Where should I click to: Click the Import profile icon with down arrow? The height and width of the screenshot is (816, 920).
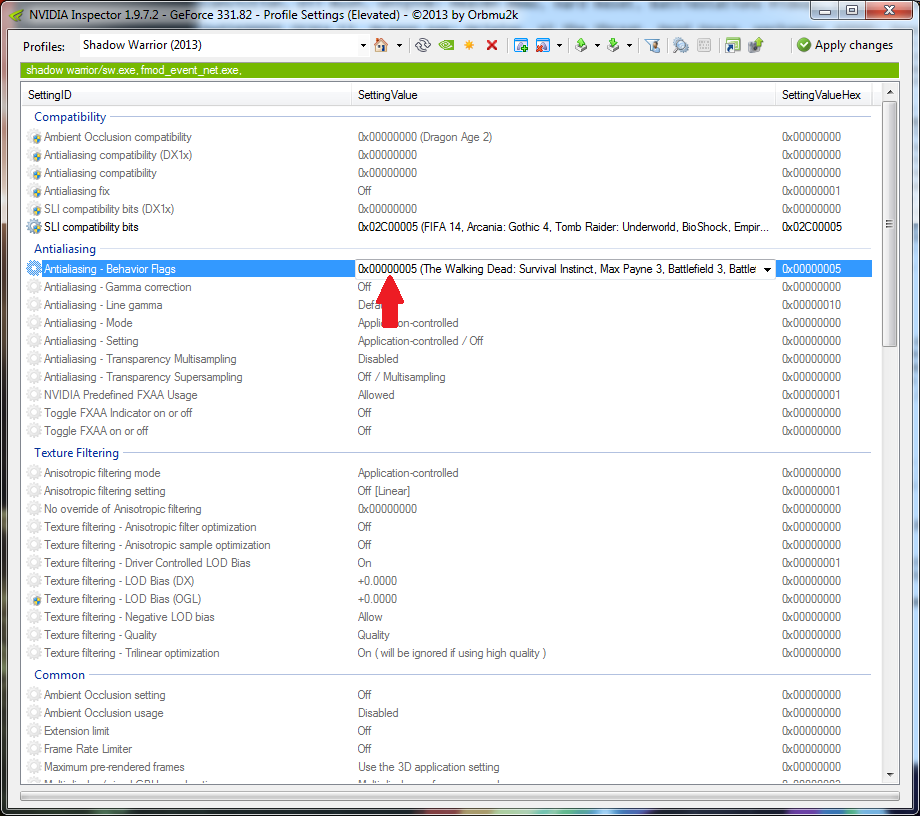point(613,45)
